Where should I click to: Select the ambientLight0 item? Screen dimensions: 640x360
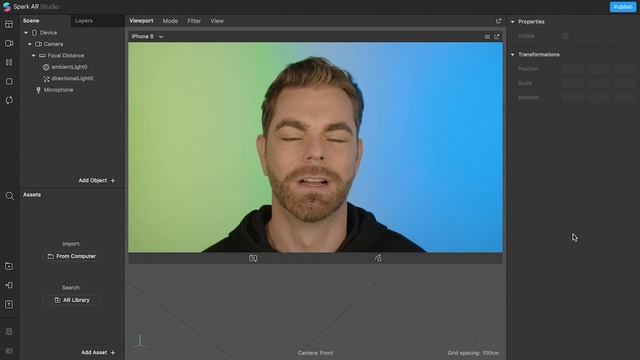point(69,67)
